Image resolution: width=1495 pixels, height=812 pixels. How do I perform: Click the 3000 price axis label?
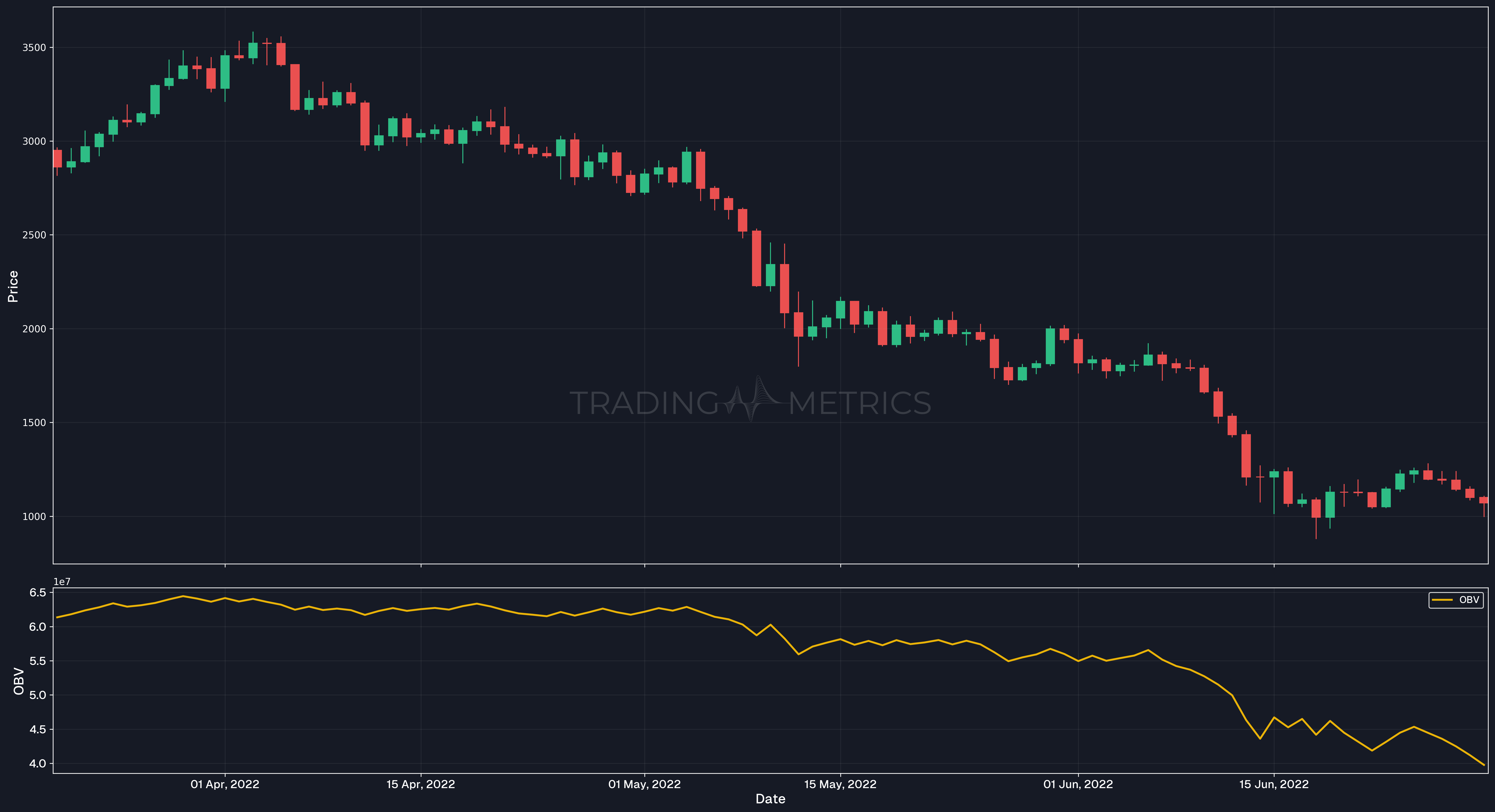click(34, 141)
